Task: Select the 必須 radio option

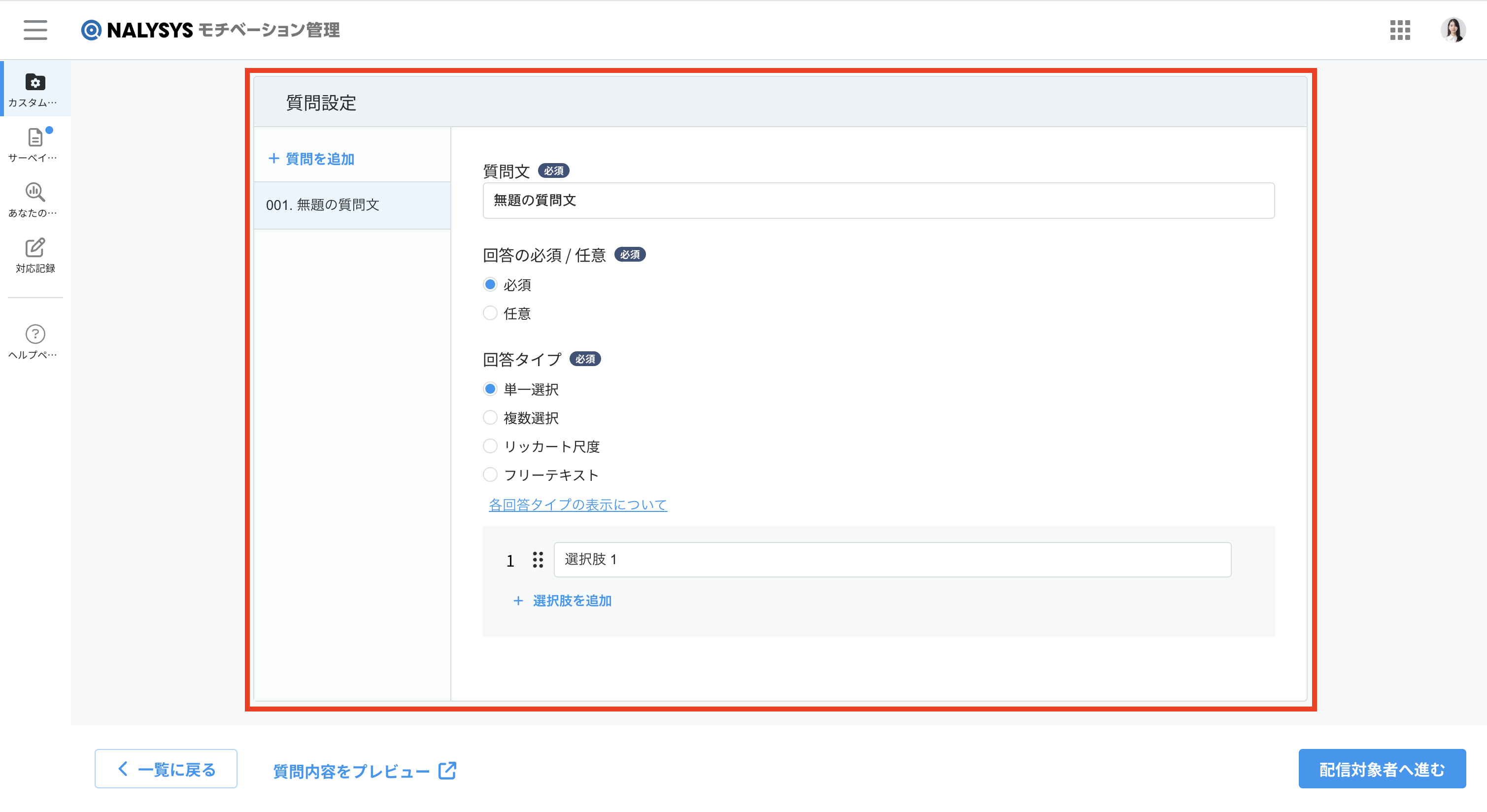Action: tap(490, 284)
